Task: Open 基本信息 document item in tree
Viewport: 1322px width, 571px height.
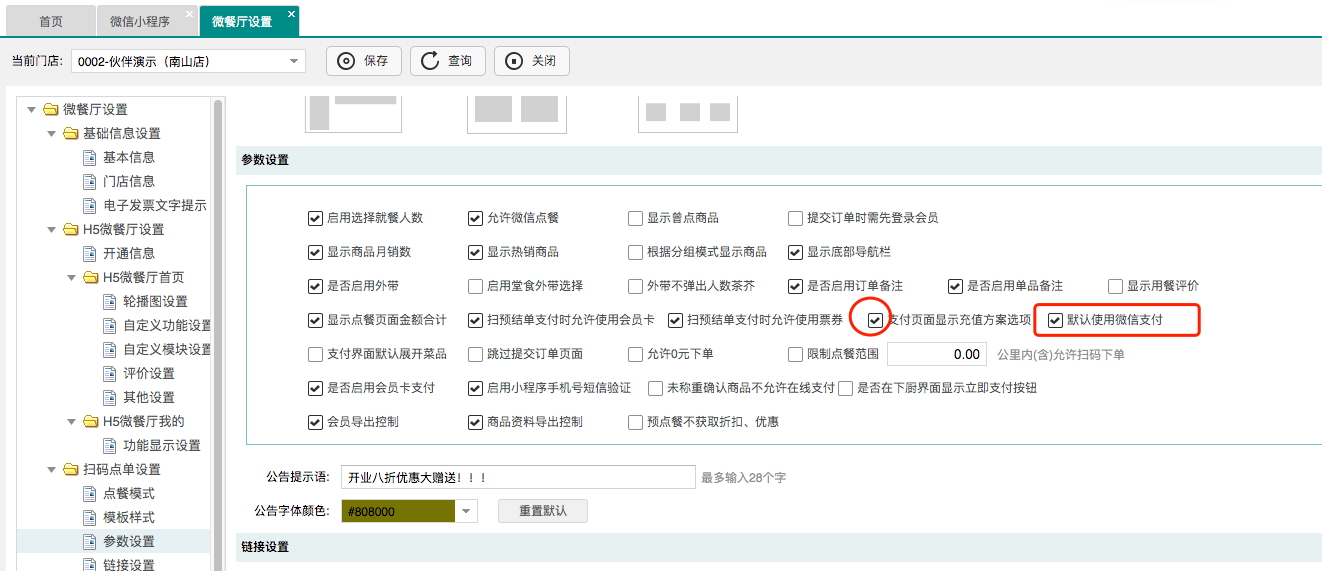Action: [x=128, y=157]
